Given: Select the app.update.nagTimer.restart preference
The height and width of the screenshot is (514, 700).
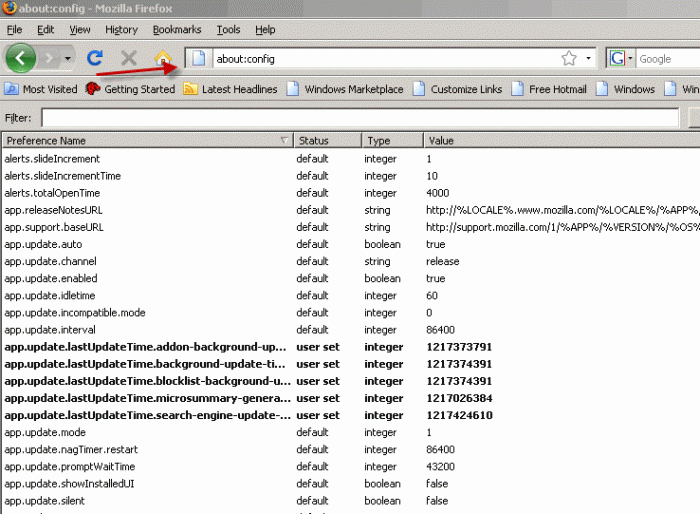Looking at the screenshot, I should 71,449.
